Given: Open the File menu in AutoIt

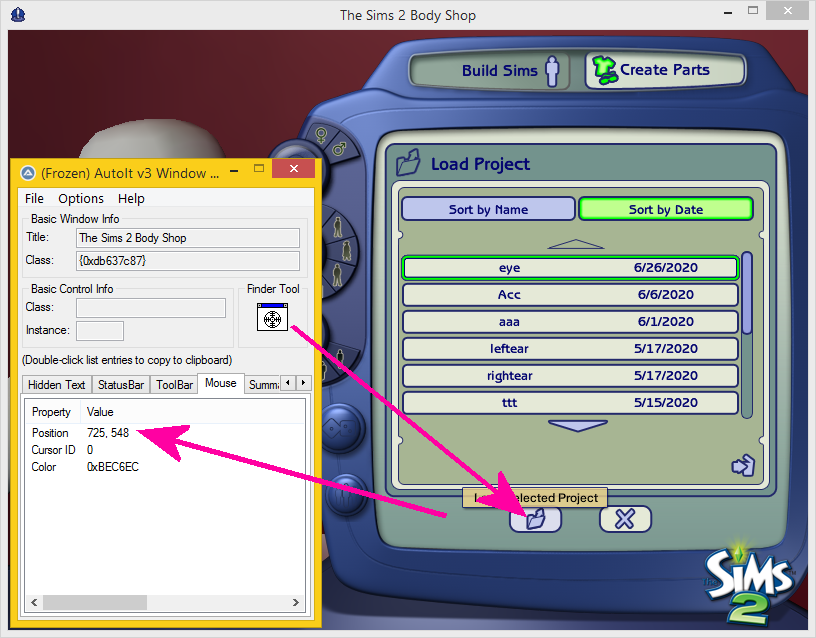Looking at the screenshot, I should (x=34, y=199).
